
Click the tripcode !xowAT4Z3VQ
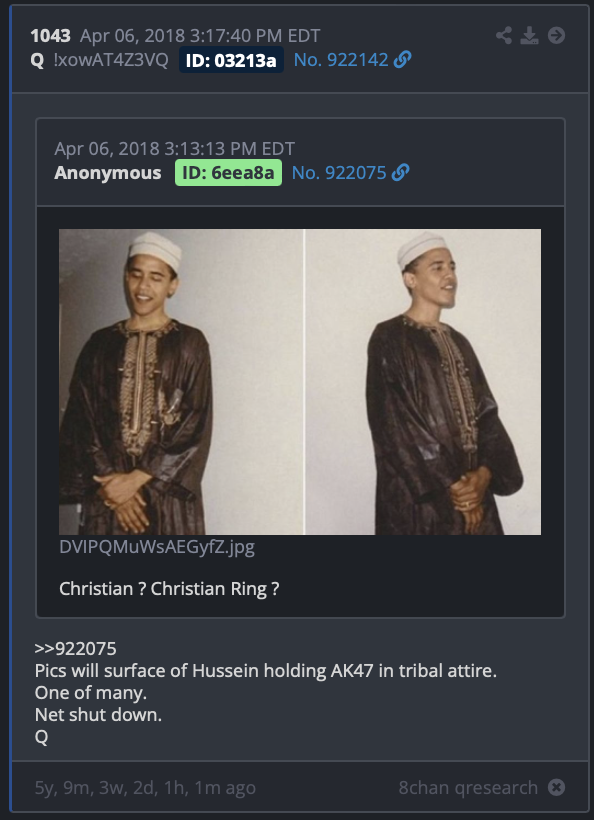click(x=111, y=60)
